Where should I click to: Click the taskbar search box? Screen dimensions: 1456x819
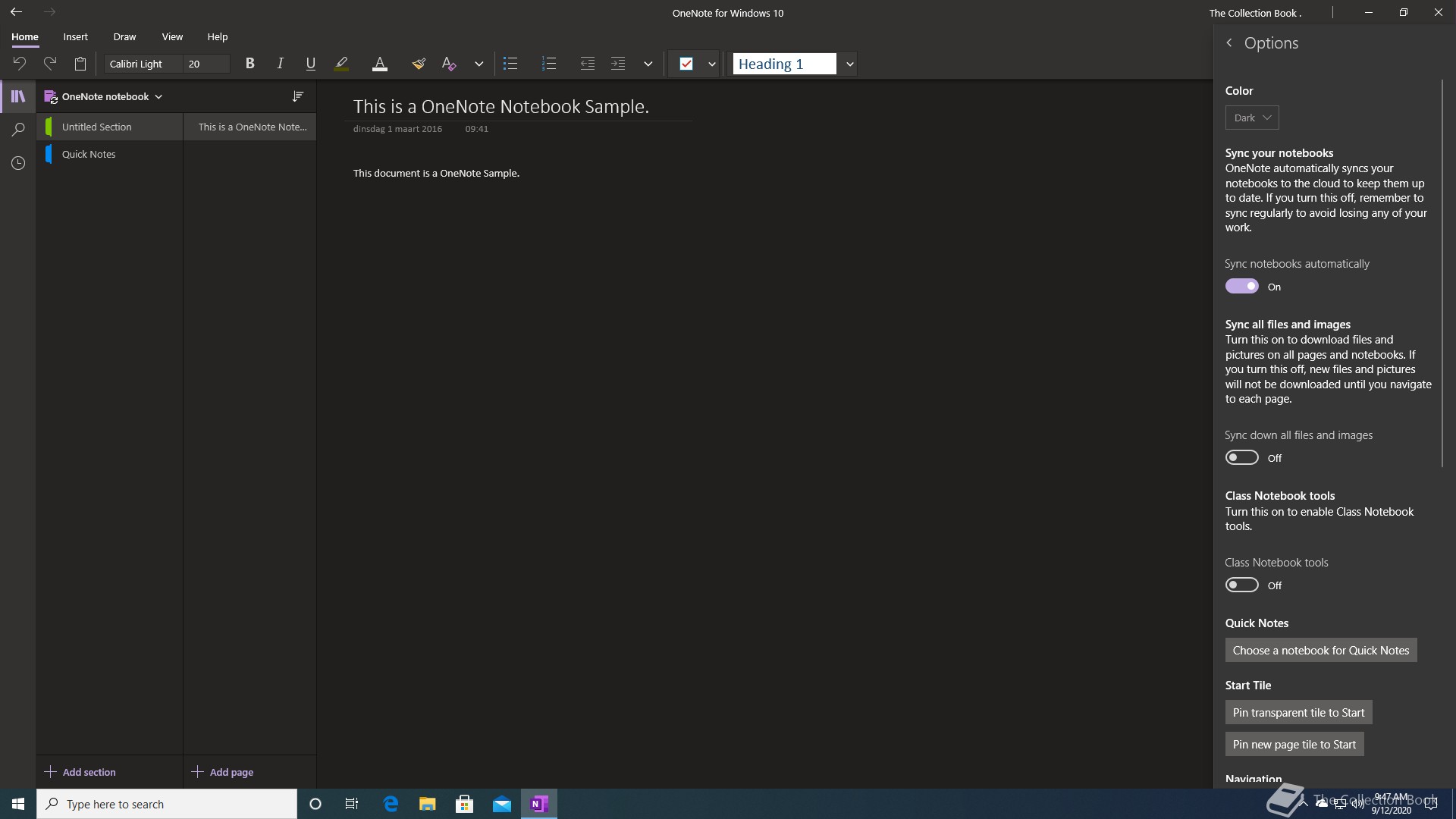[x=167, y=804]
